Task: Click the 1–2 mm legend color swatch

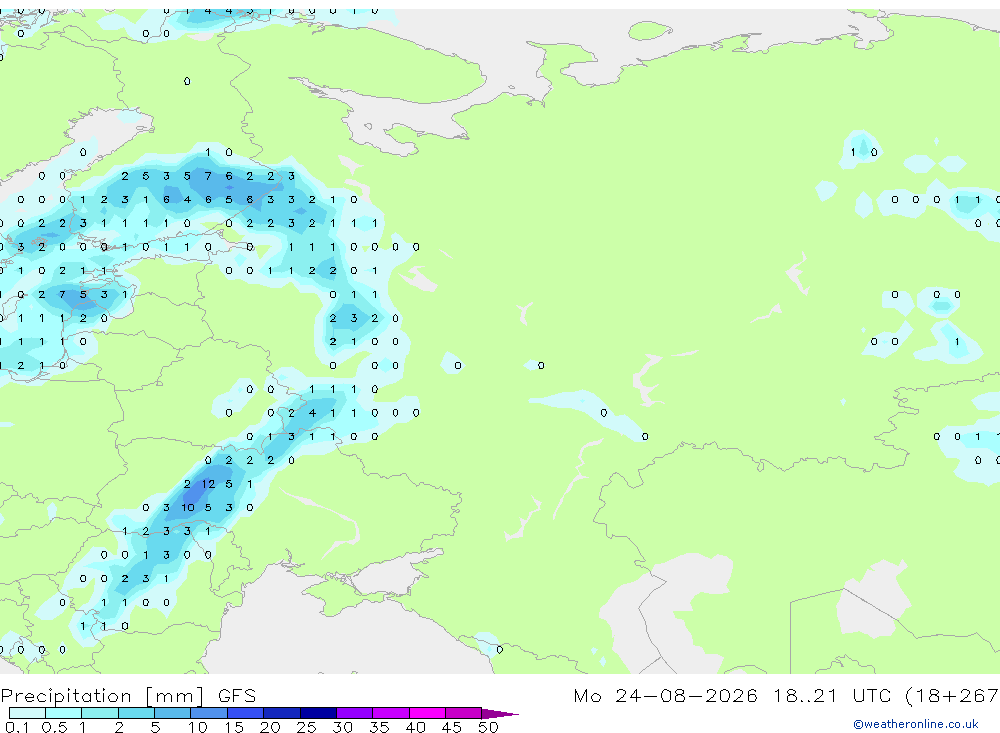Action: [99, 713]
